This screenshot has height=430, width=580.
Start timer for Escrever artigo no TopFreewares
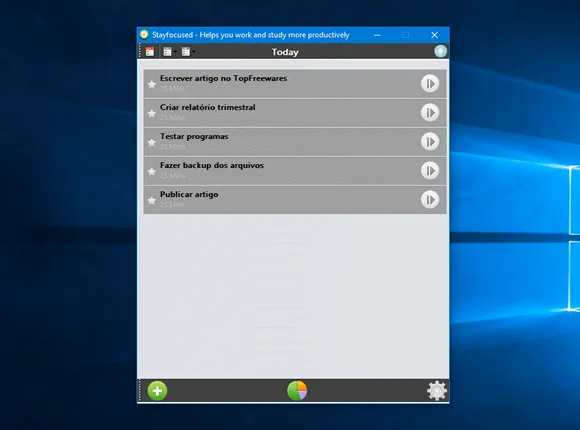430,84
